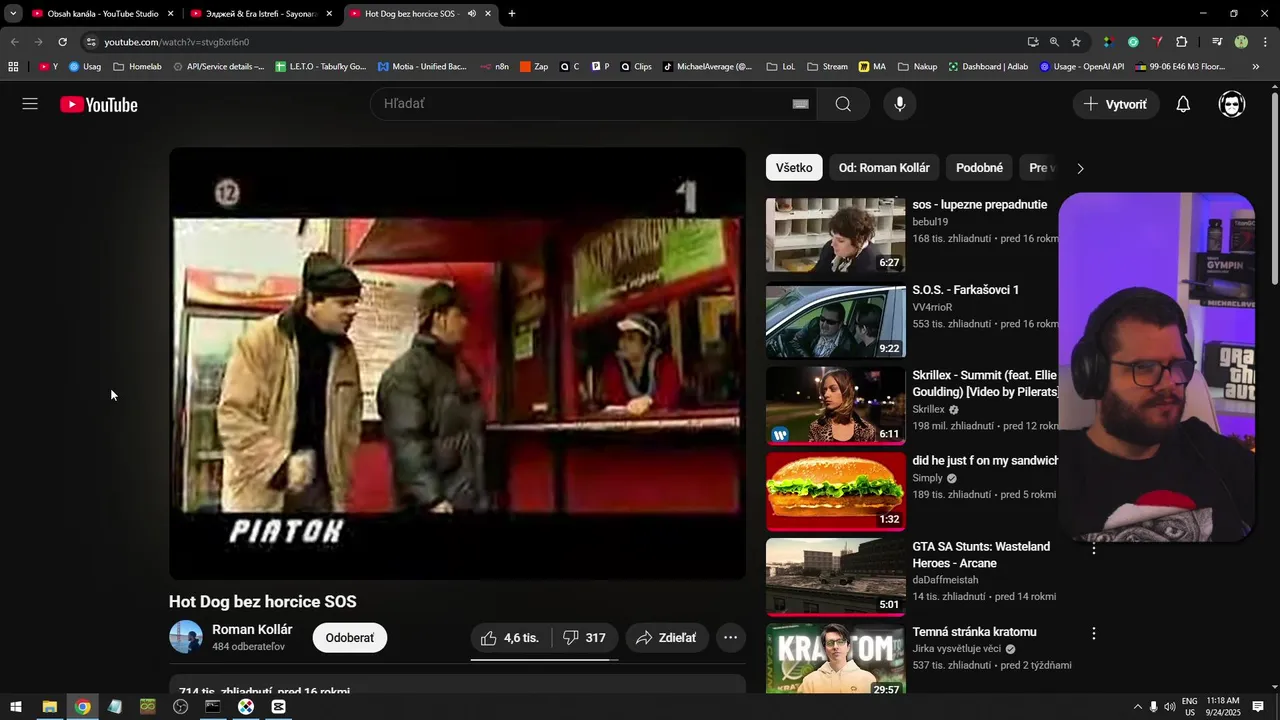Open the Roman Kollár channel name link
Screen dimensions: 1280x720
point(252,630)
